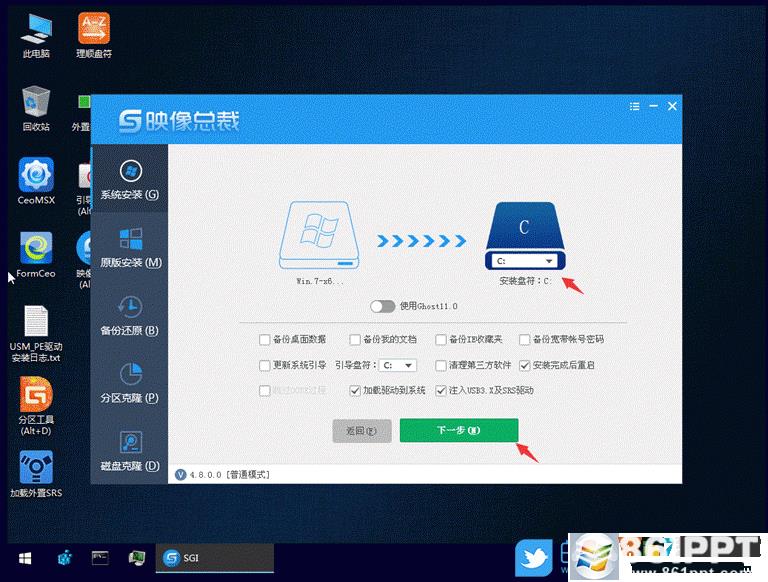Image resolution: width=768 pixels, height=582 pixels.
Task: Open the 理顺盘符 desktop icon
Action: 94,36
